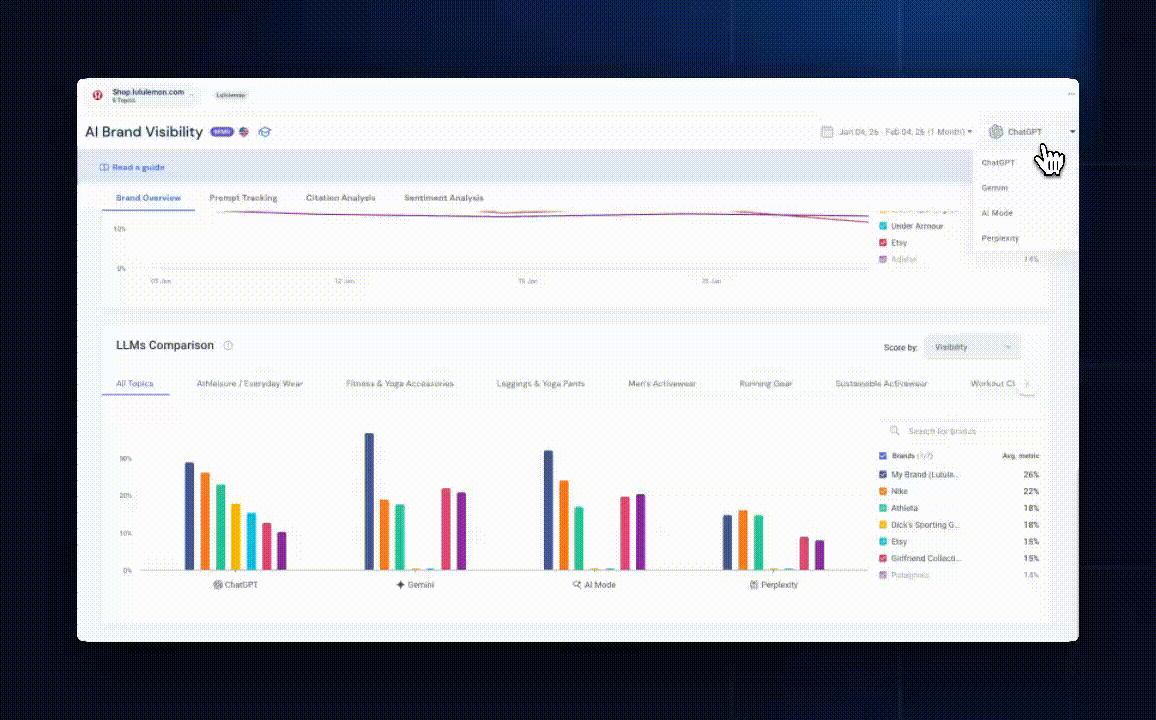
Task: Click AI Mode icon under chart
Action: [577, 584]
